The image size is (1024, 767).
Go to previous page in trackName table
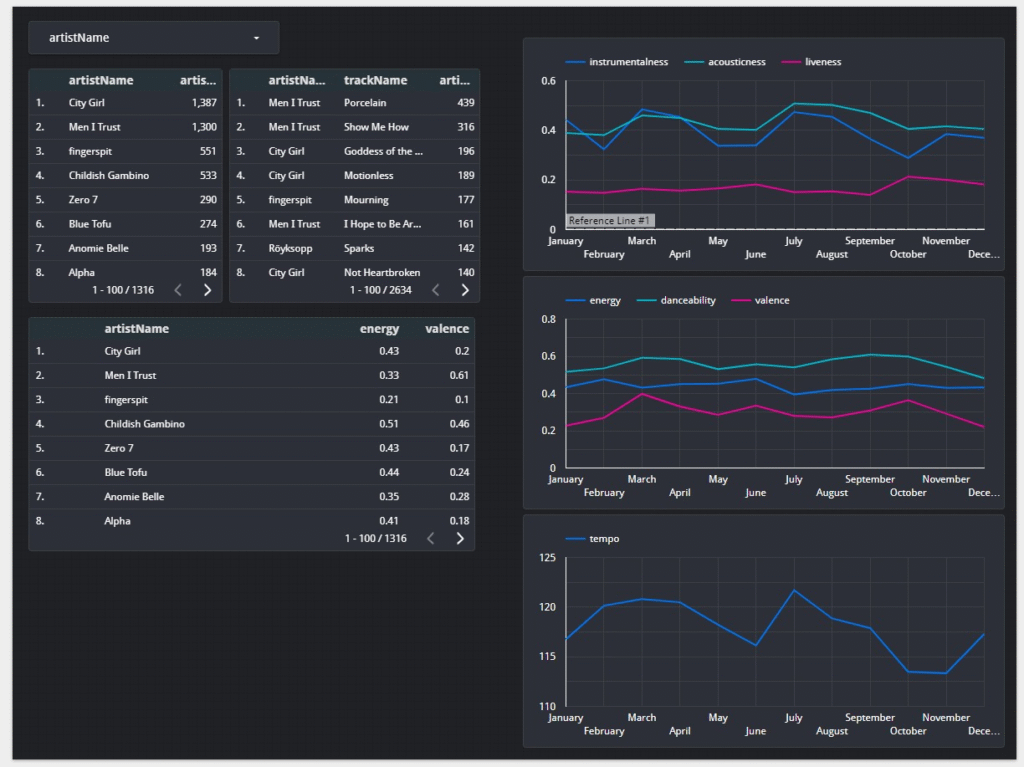[436, 290]
